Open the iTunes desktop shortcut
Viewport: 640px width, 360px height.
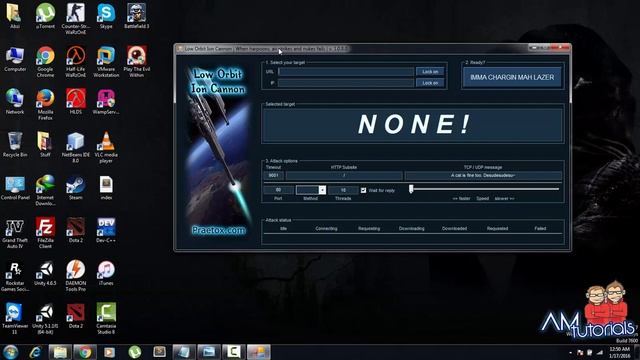pos(106,273)
